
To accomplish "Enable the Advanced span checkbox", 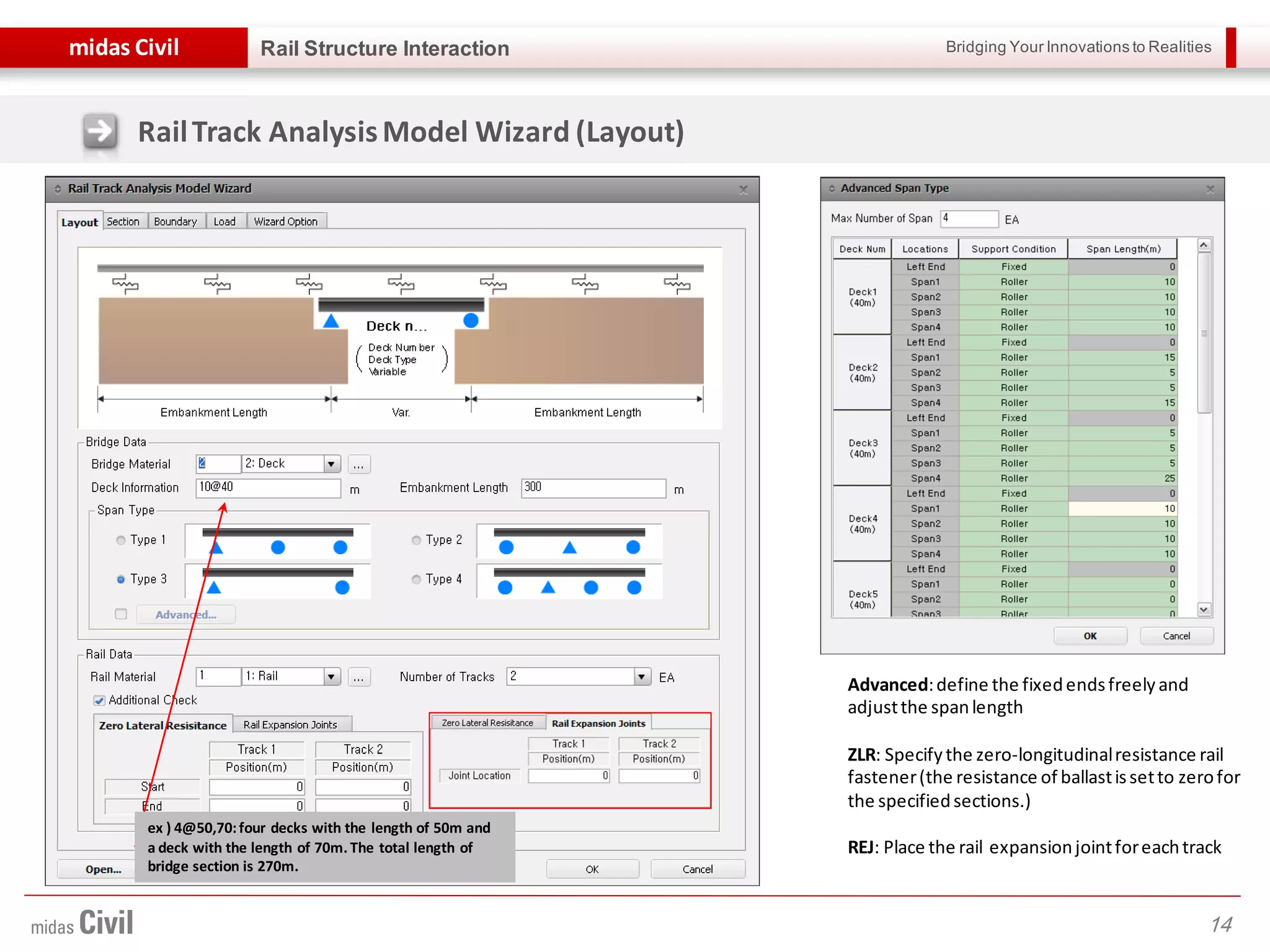I will pyautogui.click(x=121, y=614).
